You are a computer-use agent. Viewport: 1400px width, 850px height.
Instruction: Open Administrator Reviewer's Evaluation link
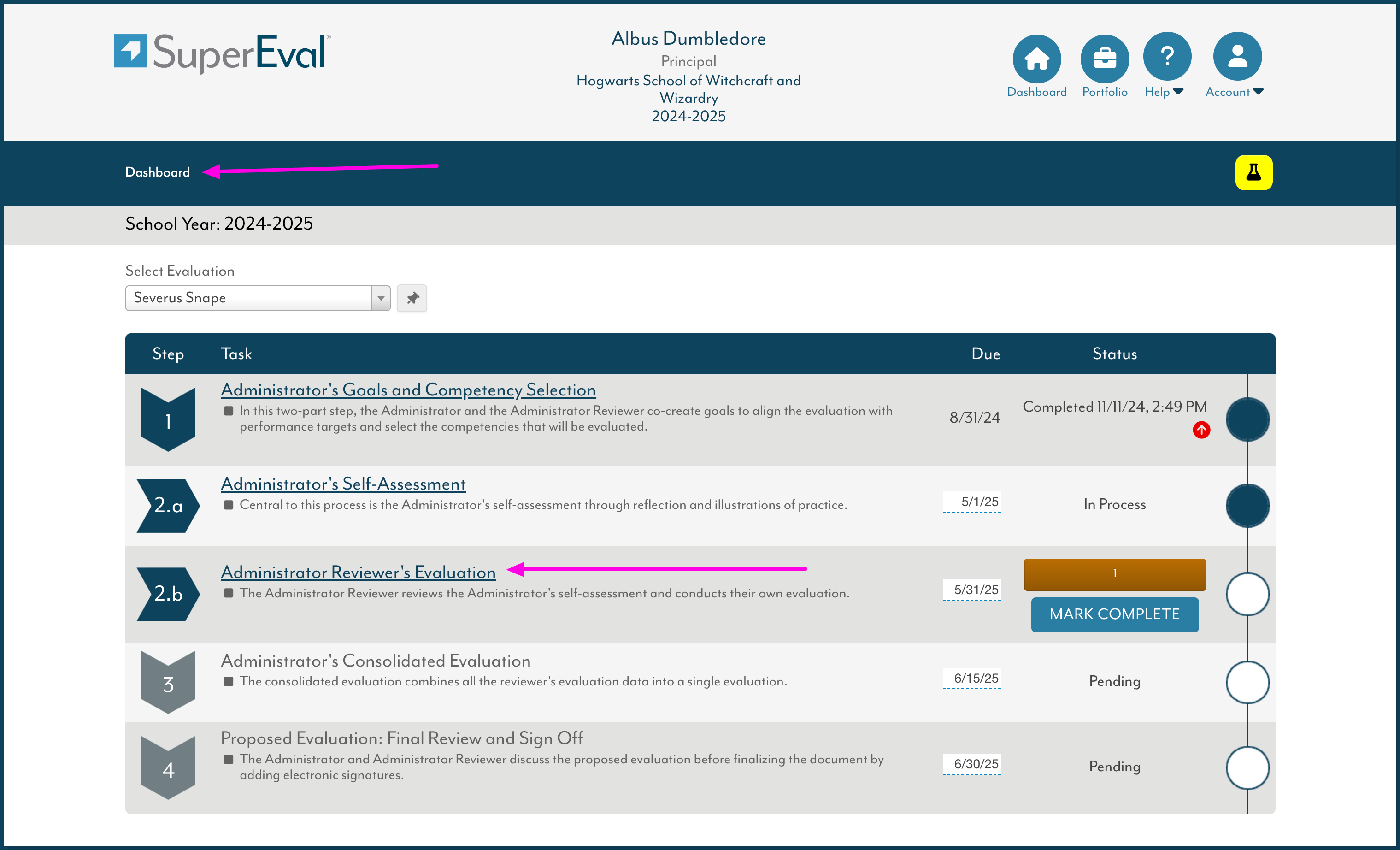358,572
